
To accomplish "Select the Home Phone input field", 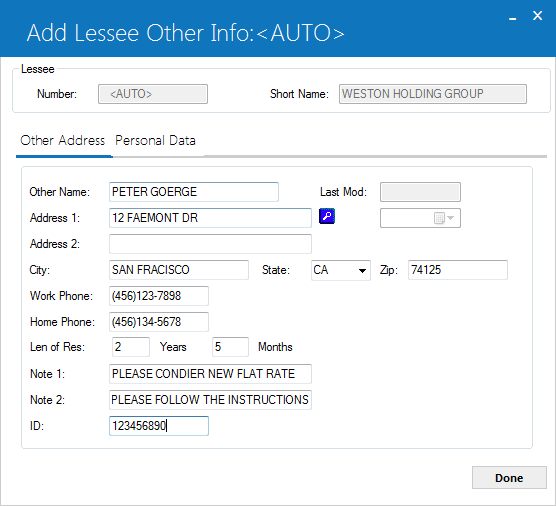I will 159,322.
